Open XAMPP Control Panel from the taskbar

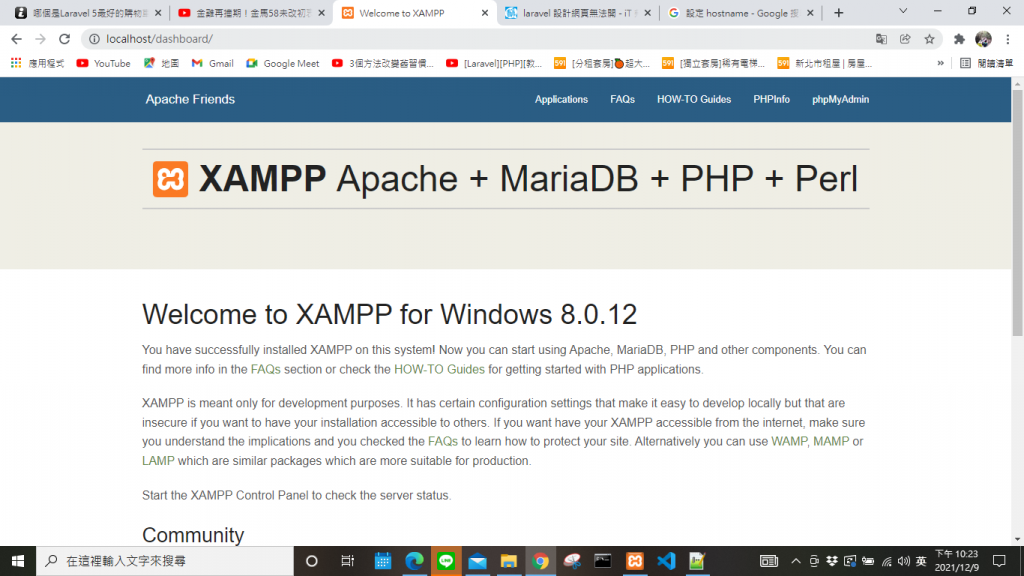[635, 561]
